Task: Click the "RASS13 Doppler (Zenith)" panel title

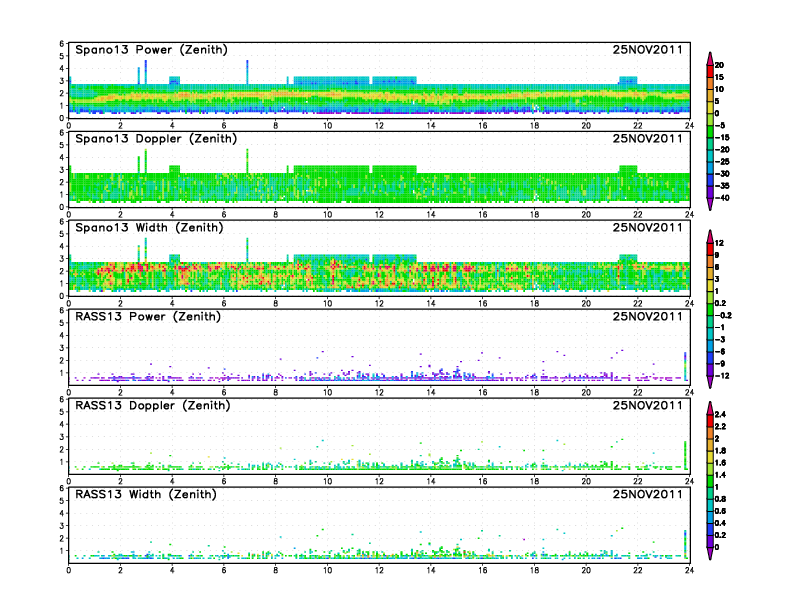Action: [153, 405]
